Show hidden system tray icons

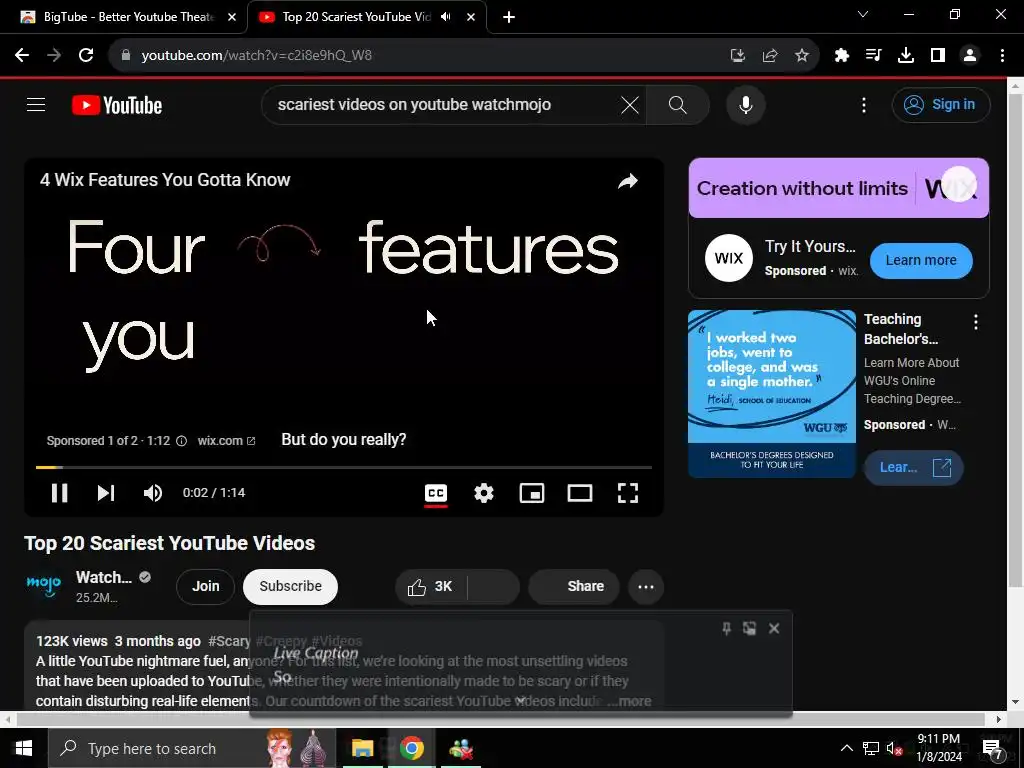click(846, 748)
